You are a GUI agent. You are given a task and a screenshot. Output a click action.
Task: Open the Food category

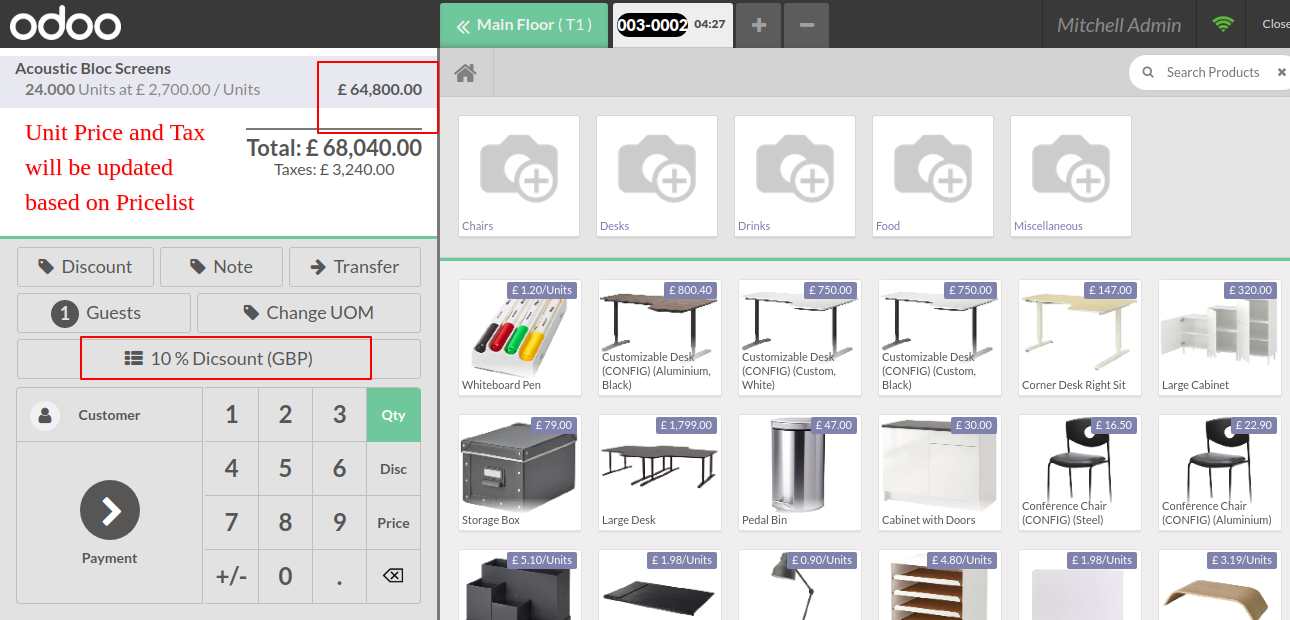[x=933, y=176]
